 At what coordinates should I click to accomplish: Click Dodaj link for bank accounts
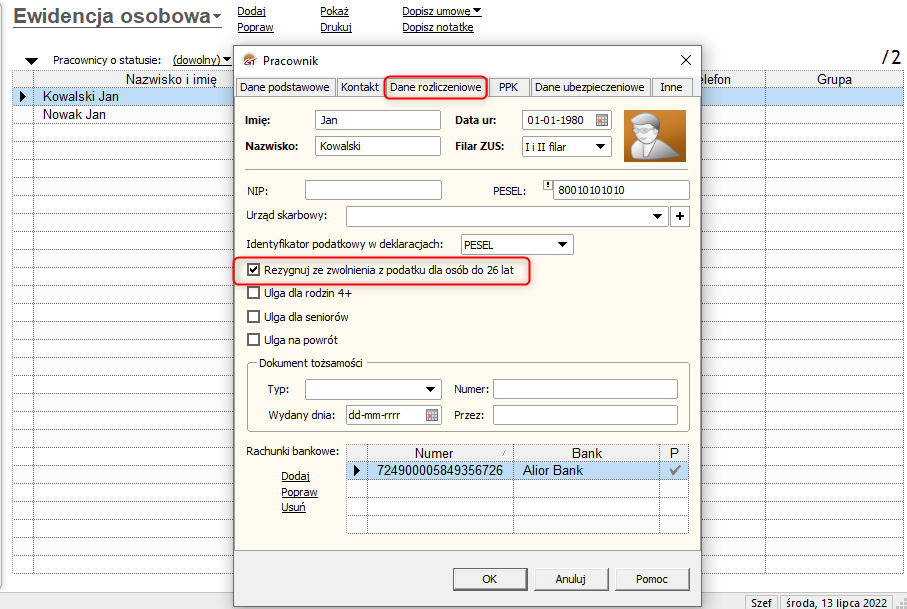click(296, 476)
